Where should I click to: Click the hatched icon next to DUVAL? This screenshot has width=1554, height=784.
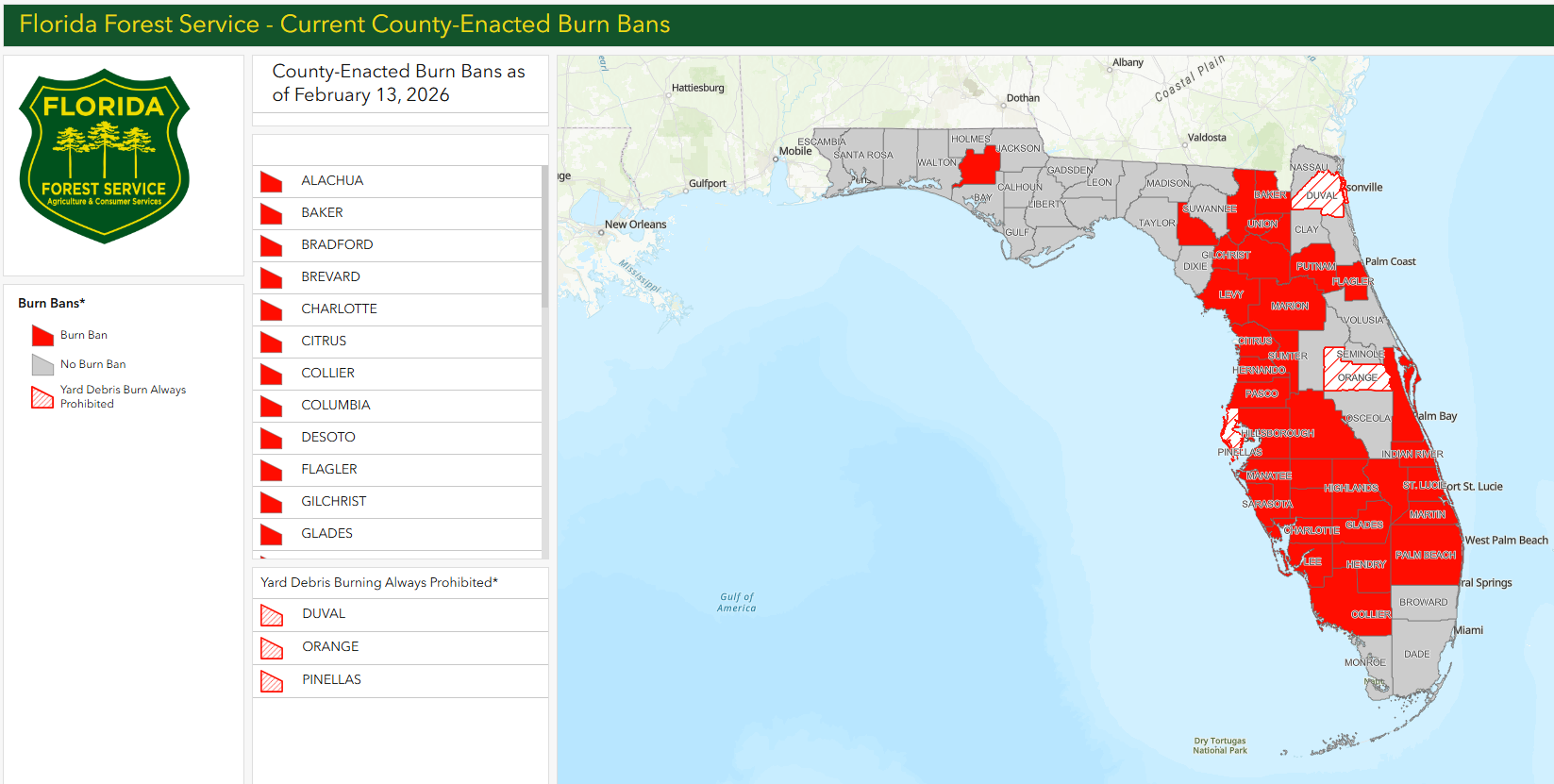coord(272,616)
